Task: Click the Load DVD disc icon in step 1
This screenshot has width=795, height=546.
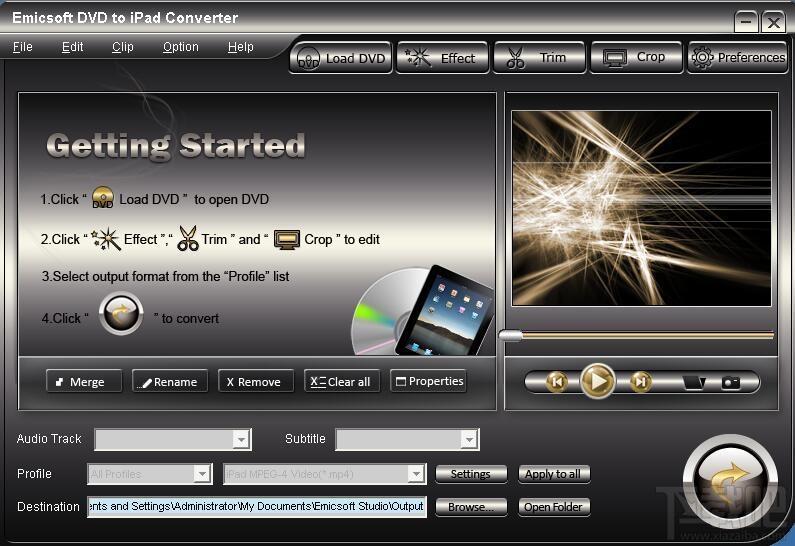Action: pyautogui.click(x=103, y=198)
